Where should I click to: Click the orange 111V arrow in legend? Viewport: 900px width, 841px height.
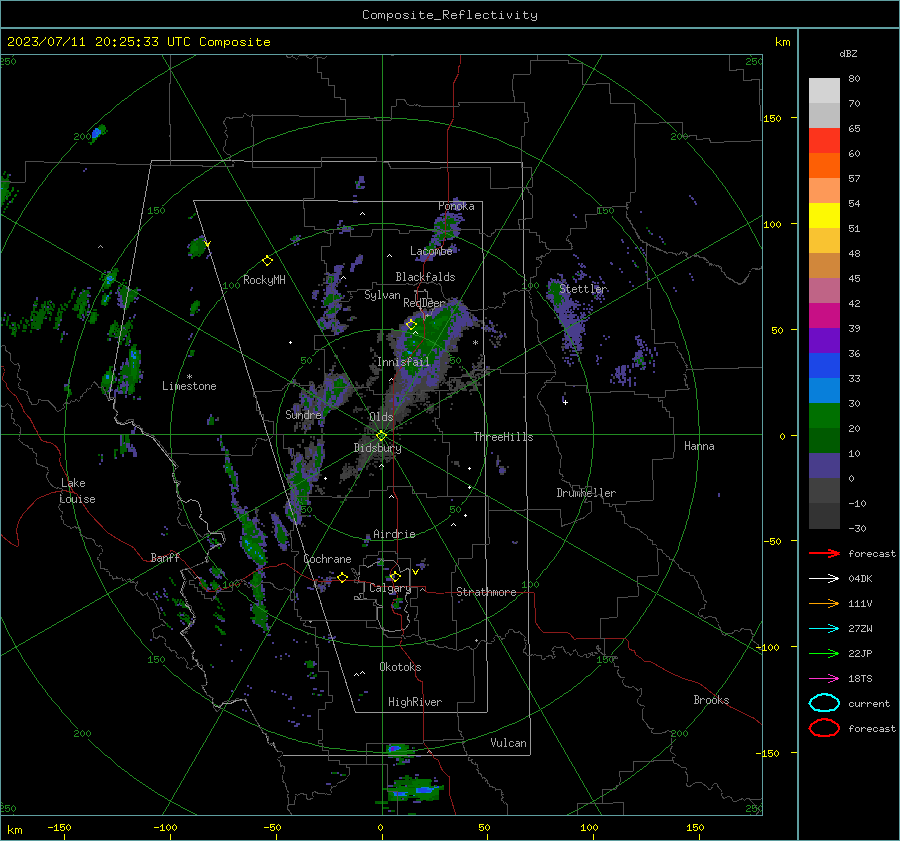click(824, 603)
